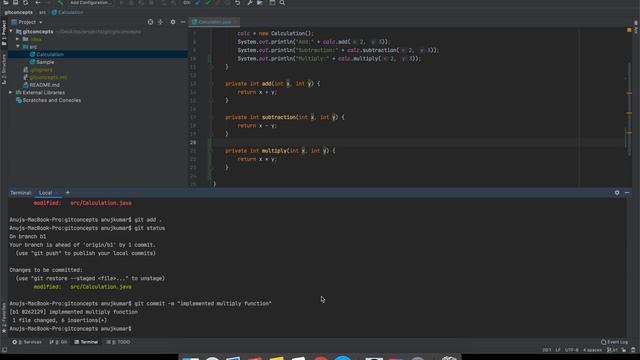Toggle read-only lock status icon

[x=624, y=350]
